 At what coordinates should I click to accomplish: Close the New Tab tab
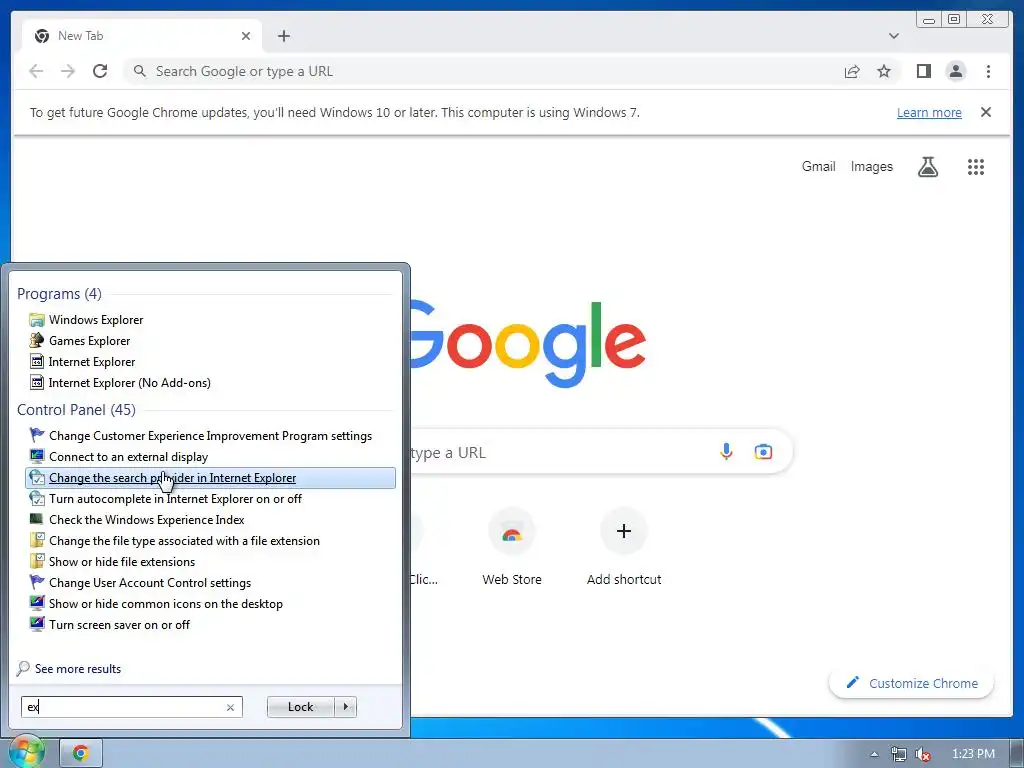[x=246, y=36]
